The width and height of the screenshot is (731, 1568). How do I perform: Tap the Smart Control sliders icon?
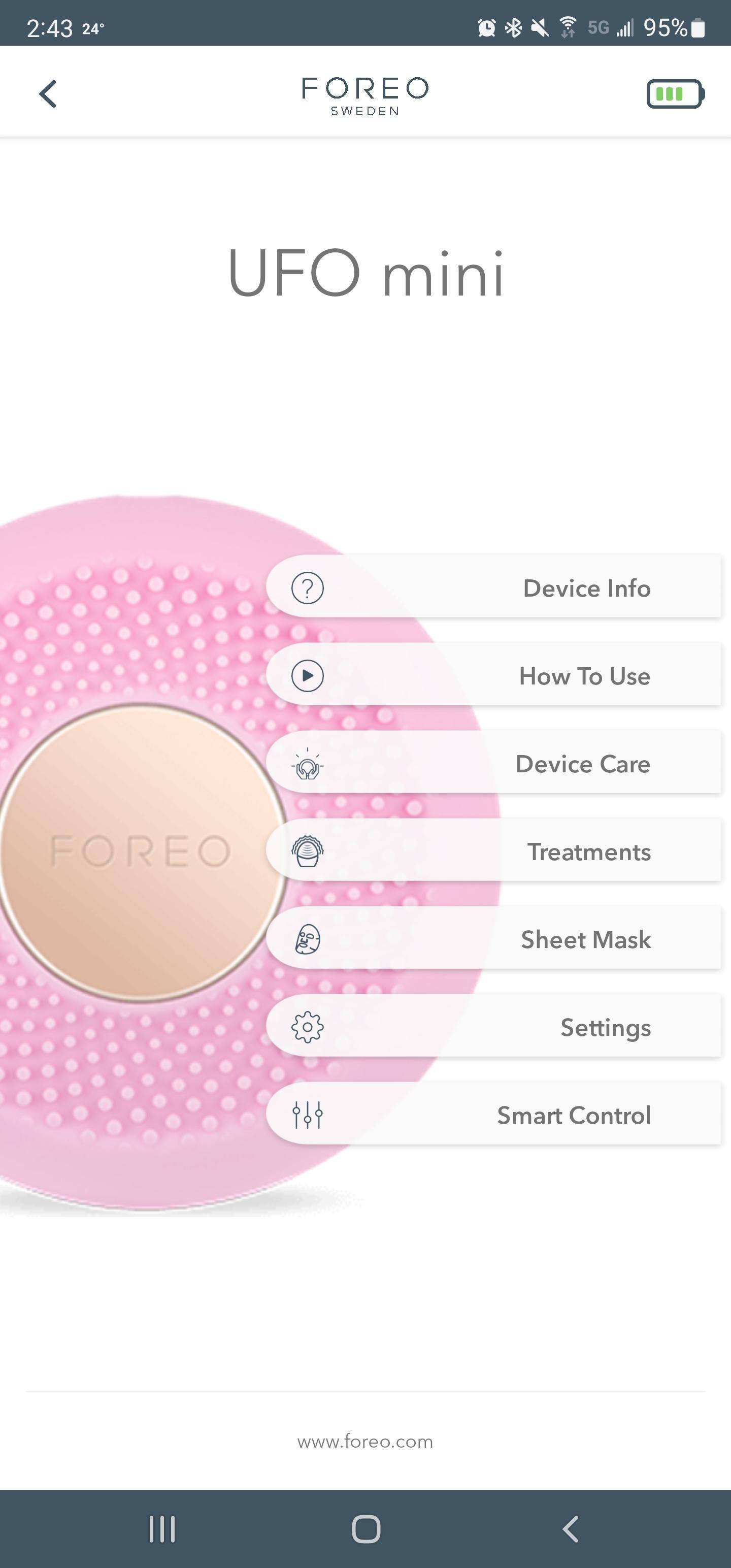(x=307, y=1115)
